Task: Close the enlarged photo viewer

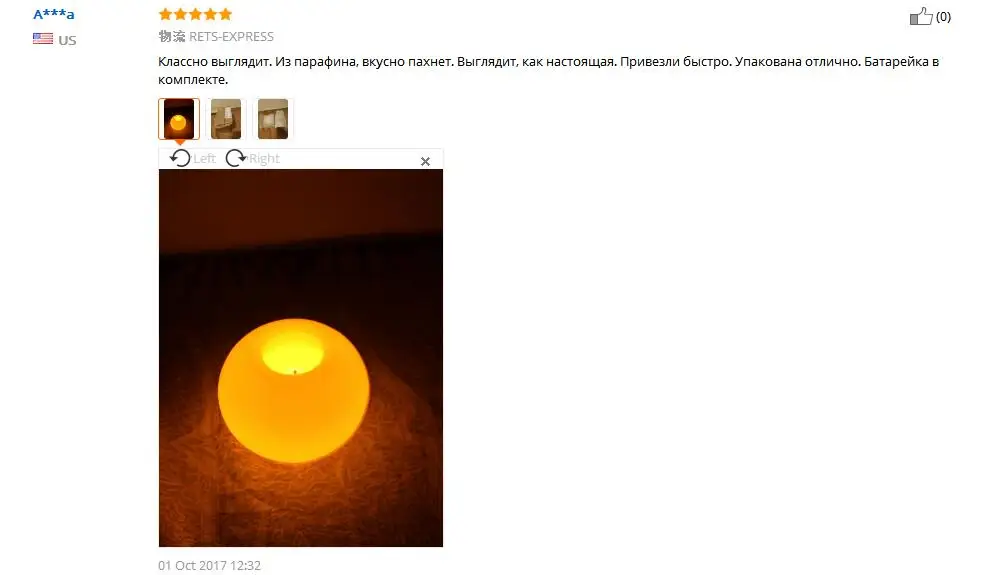Action: 425,161
